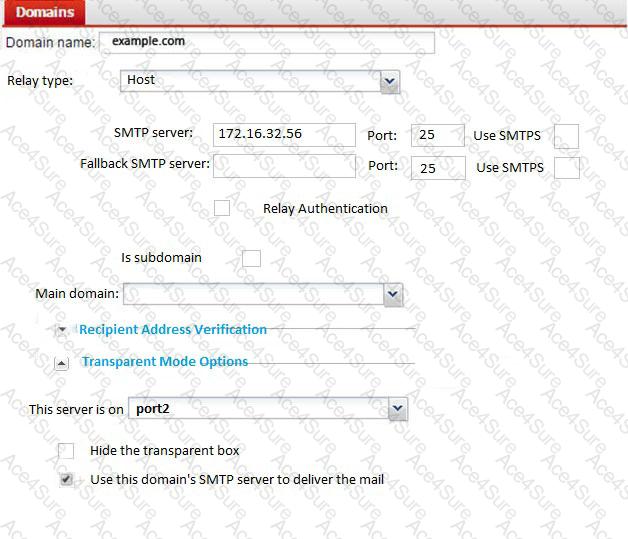
Task: Check Hide the transparent box
Action: pos(66,451)
